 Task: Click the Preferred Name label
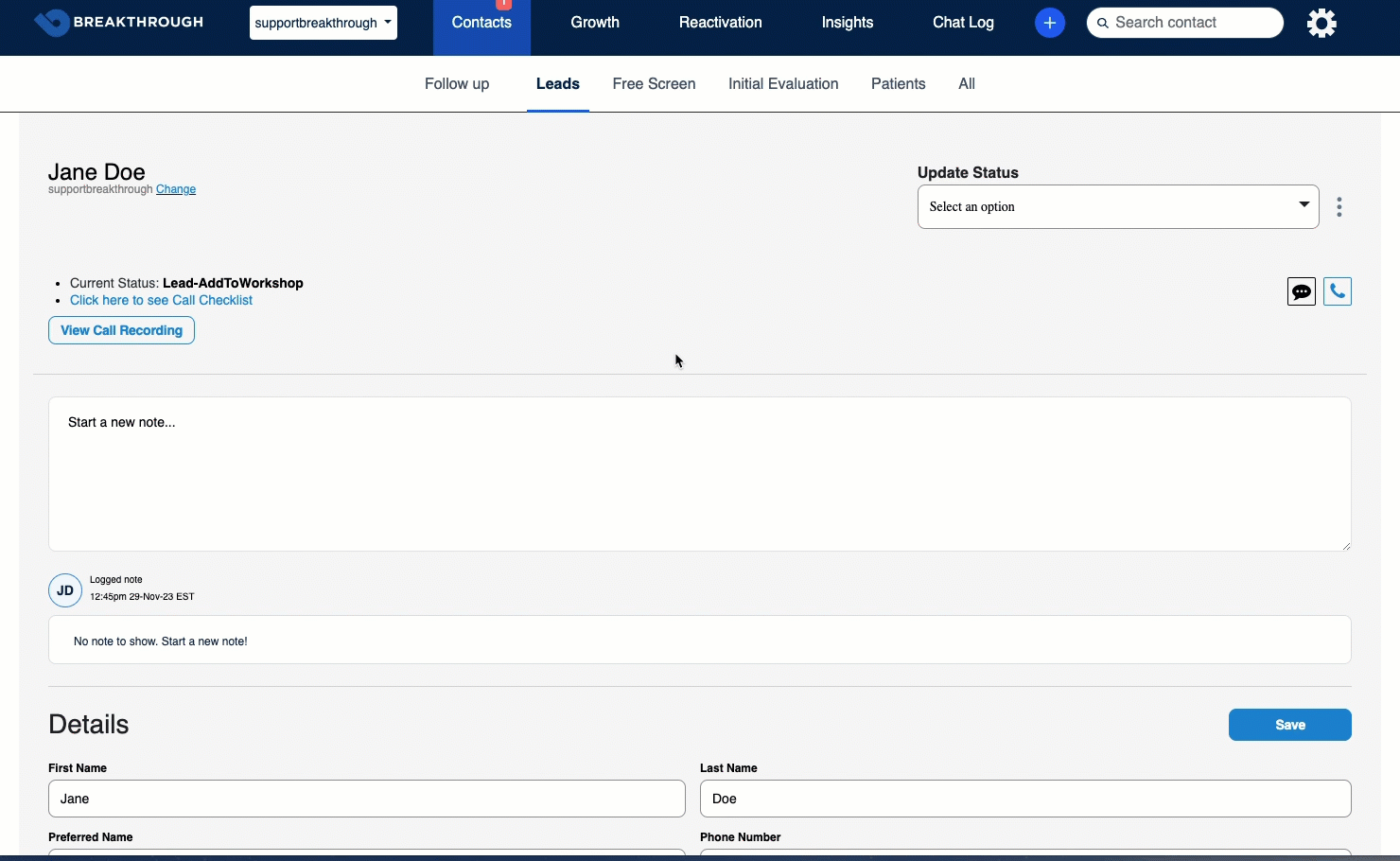pyautogui.click(x=91, y=837)
